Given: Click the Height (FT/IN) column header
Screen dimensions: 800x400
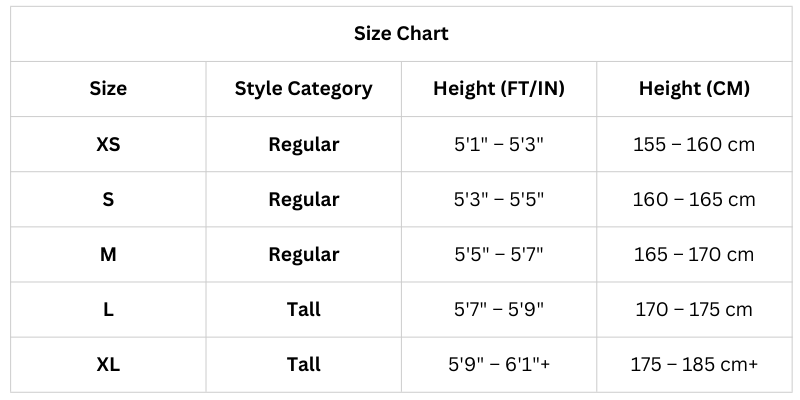Looking at the screenshot, I should [498, 89].
